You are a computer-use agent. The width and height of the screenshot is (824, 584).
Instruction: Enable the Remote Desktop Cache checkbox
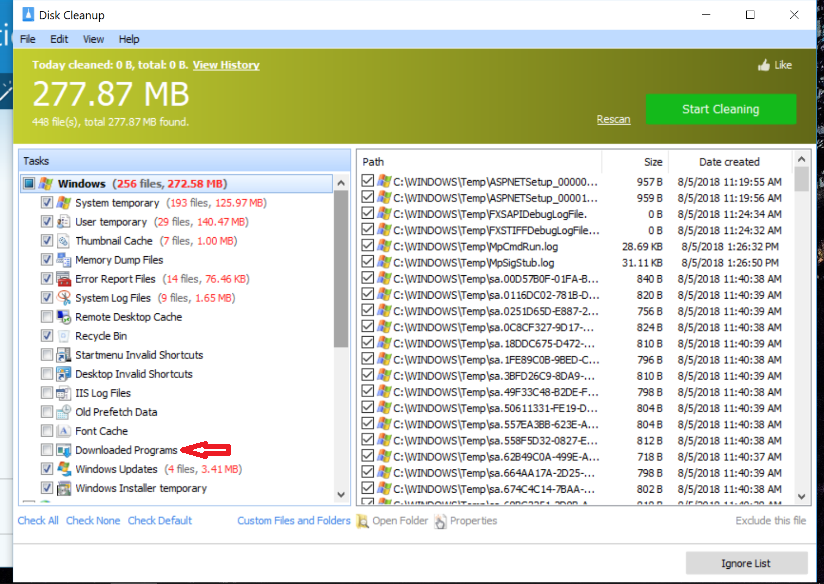click(x=47, y=317)
